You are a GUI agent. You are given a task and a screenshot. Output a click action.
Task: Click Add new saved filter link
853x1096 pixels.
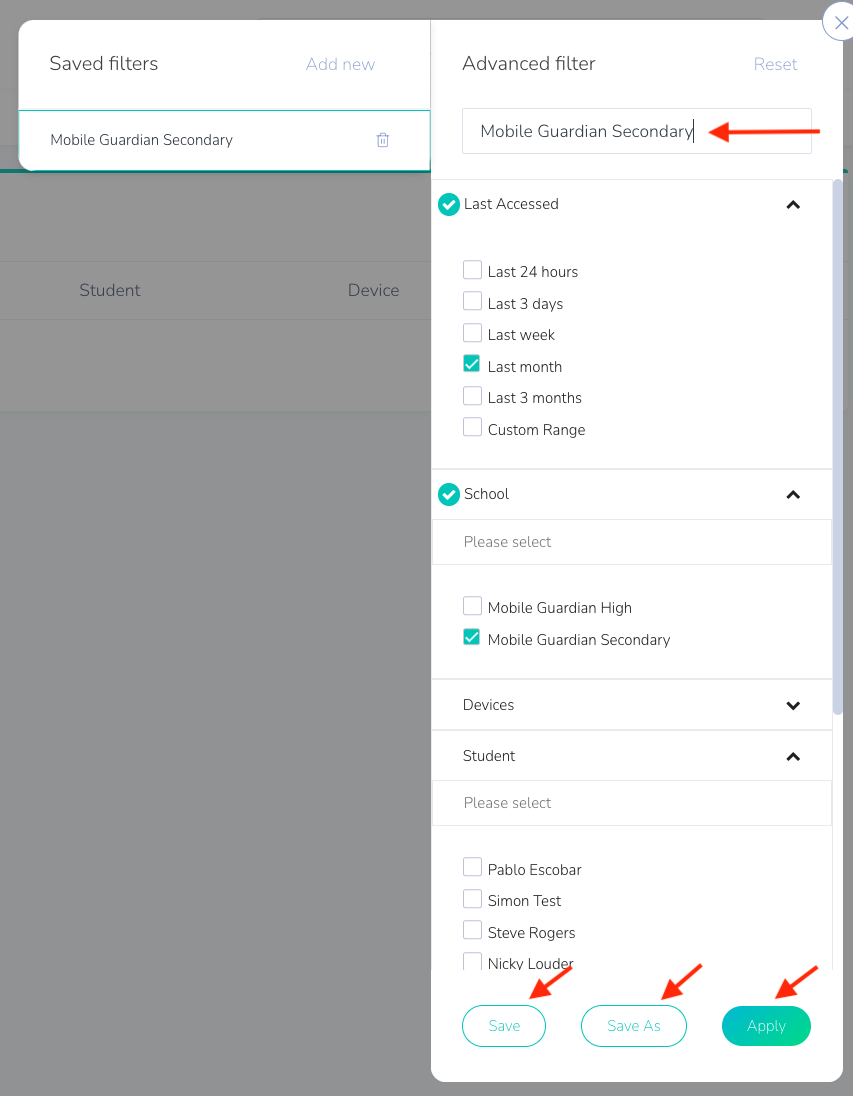(x=340, y=64)
